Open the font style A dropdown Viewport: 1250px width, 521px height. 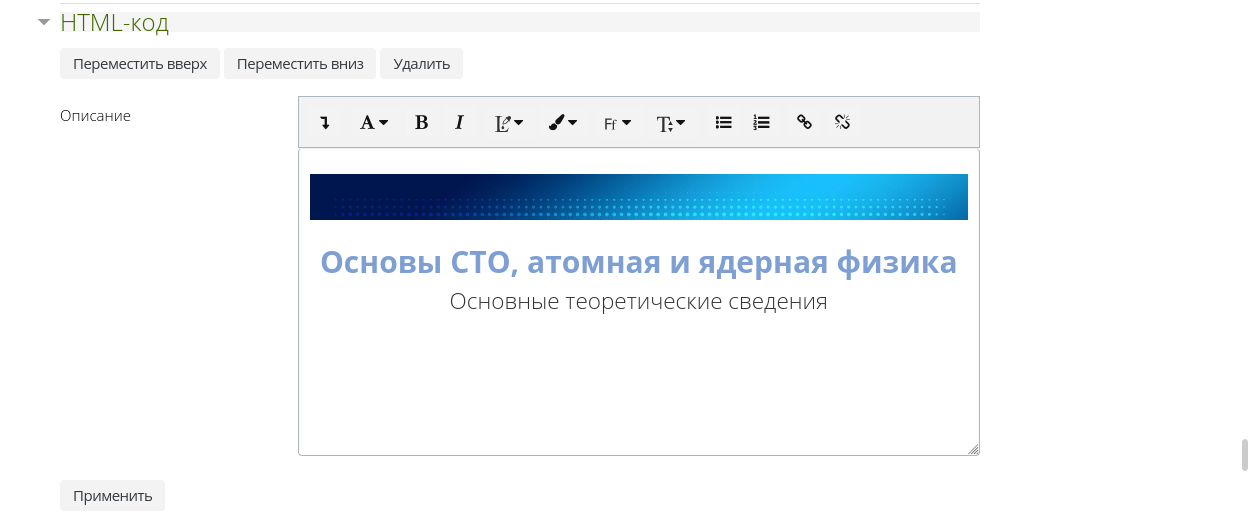tap(374, 123)
